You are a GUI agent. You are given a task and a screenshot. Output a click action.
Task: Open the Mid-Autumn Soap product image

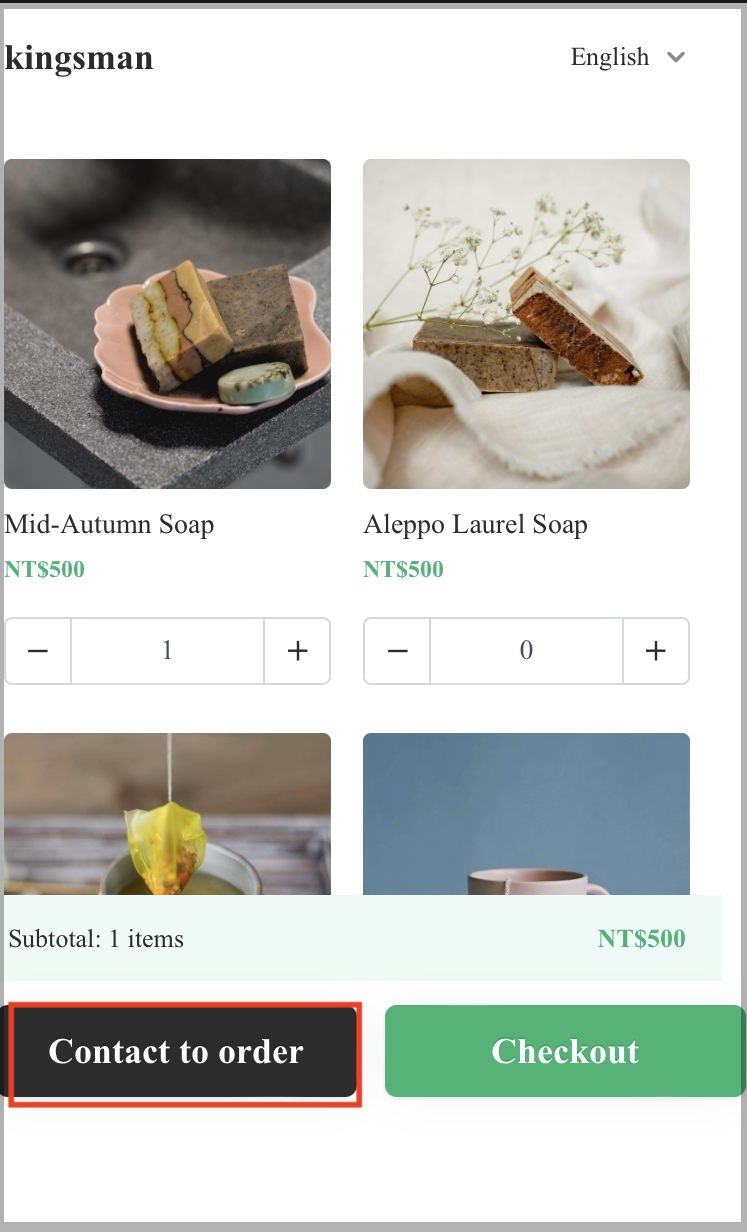[167, 324]
